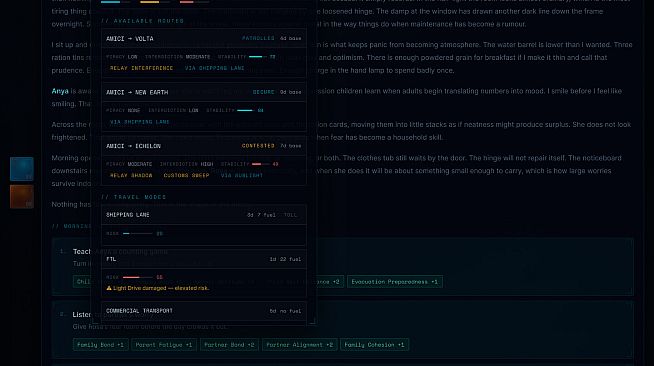Click the red gauge bar atop the panel

coord(194,2)
